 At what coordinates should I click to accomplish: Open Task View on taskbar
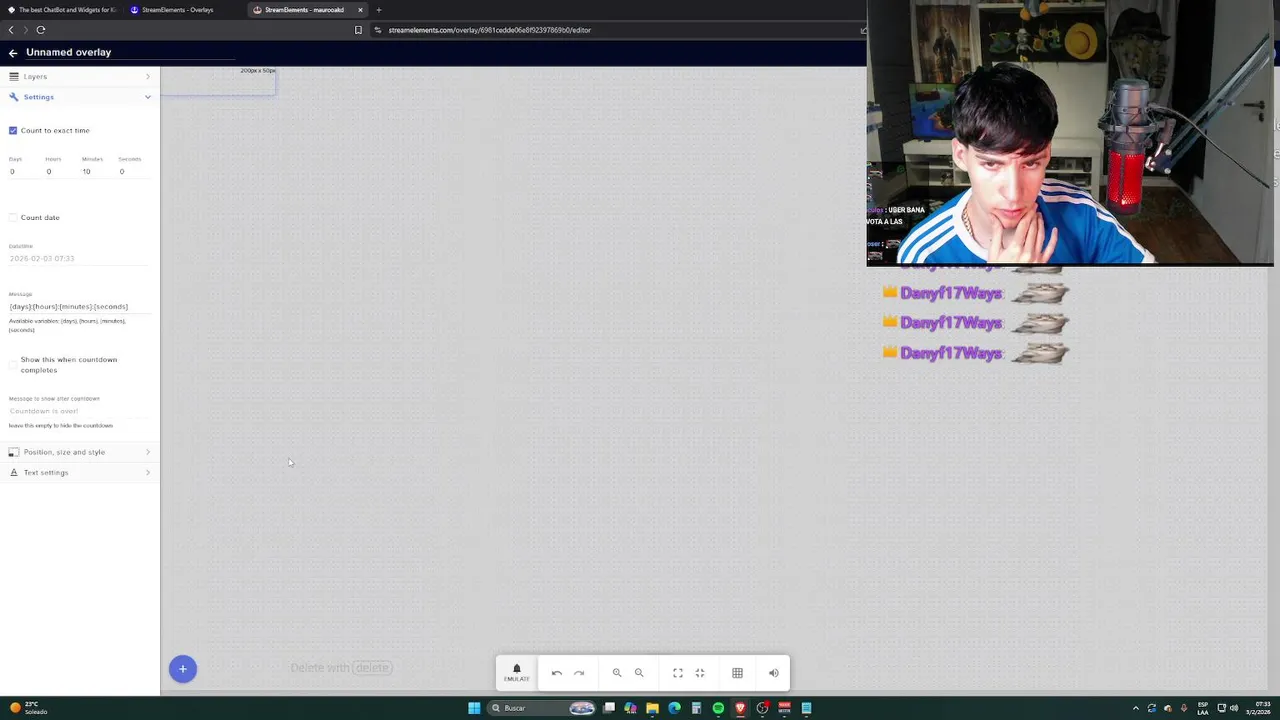click(609, 708)
